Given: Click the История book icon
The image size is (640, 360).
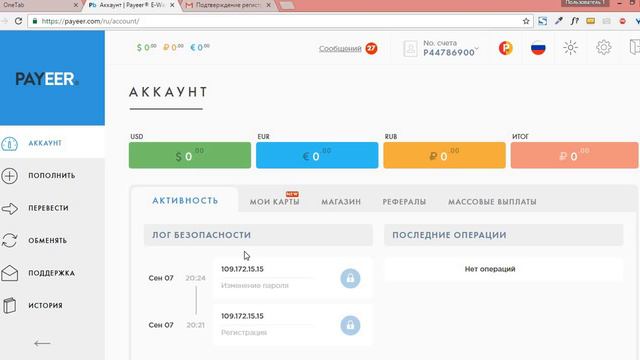Looking at the screenshot, I should coord(9,305).
